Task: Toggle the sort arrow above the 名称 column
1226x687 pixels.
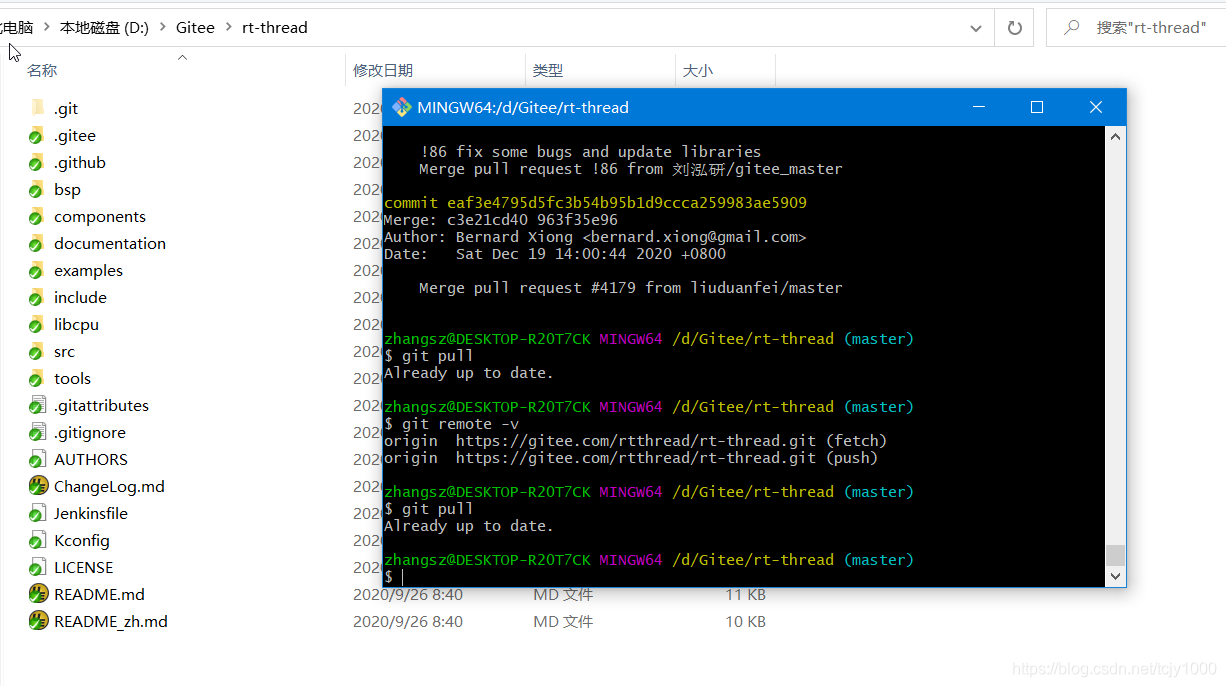Action: pyautogui.click(x=182, y=58)
